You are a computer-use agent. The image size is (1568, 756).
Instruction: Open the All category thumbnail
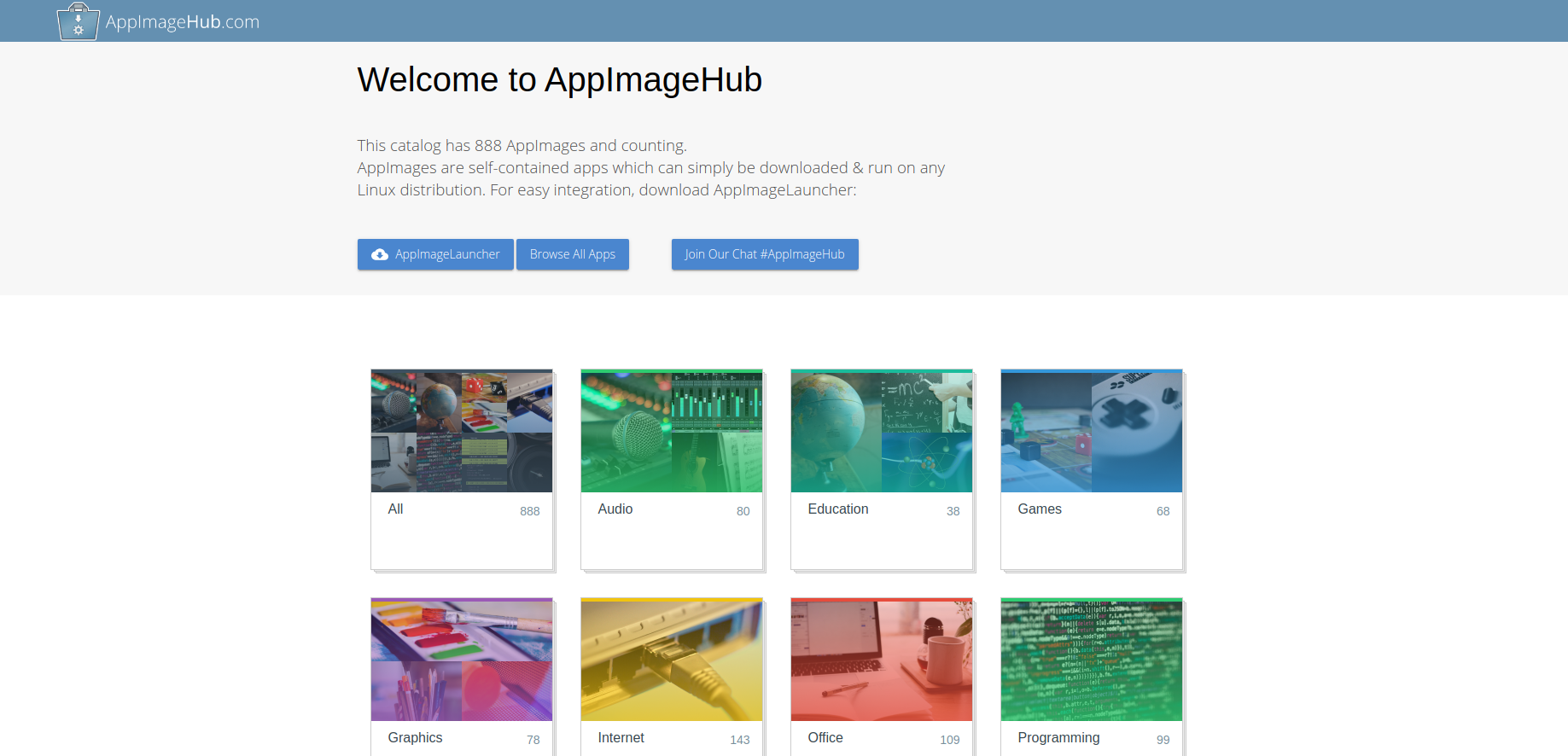tap(462, 431)
